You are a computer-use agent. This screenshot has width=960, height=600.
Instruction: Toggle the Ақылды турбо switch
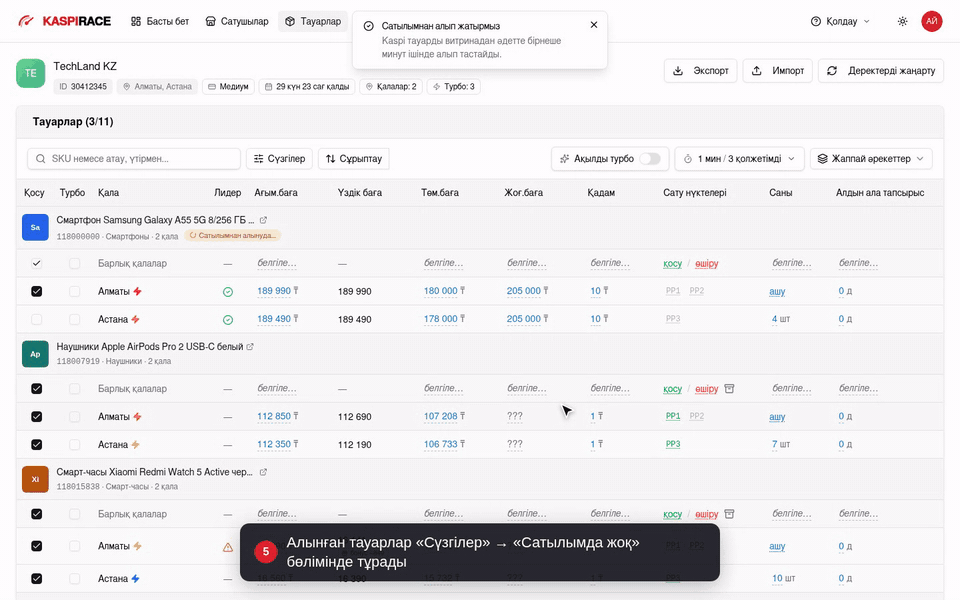tap(650, 159)
